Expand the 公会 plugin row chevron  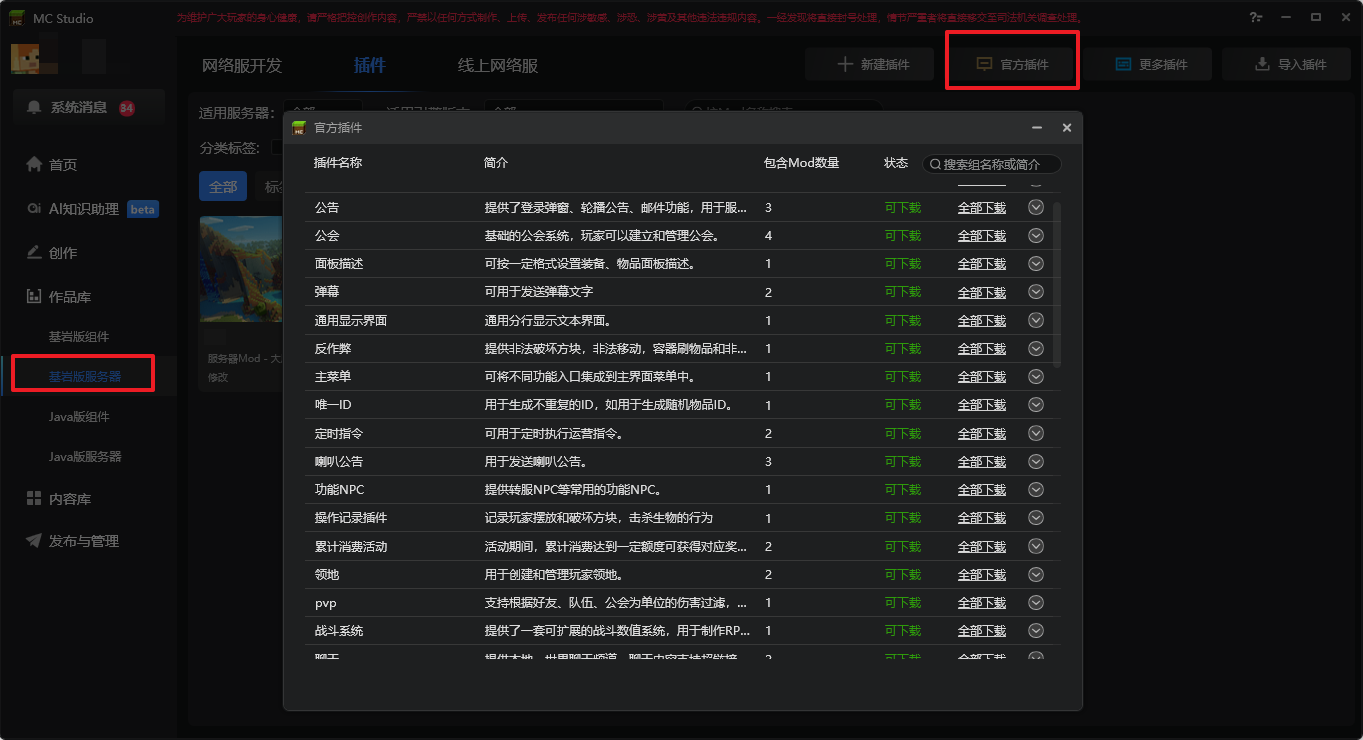(1036, 235)
